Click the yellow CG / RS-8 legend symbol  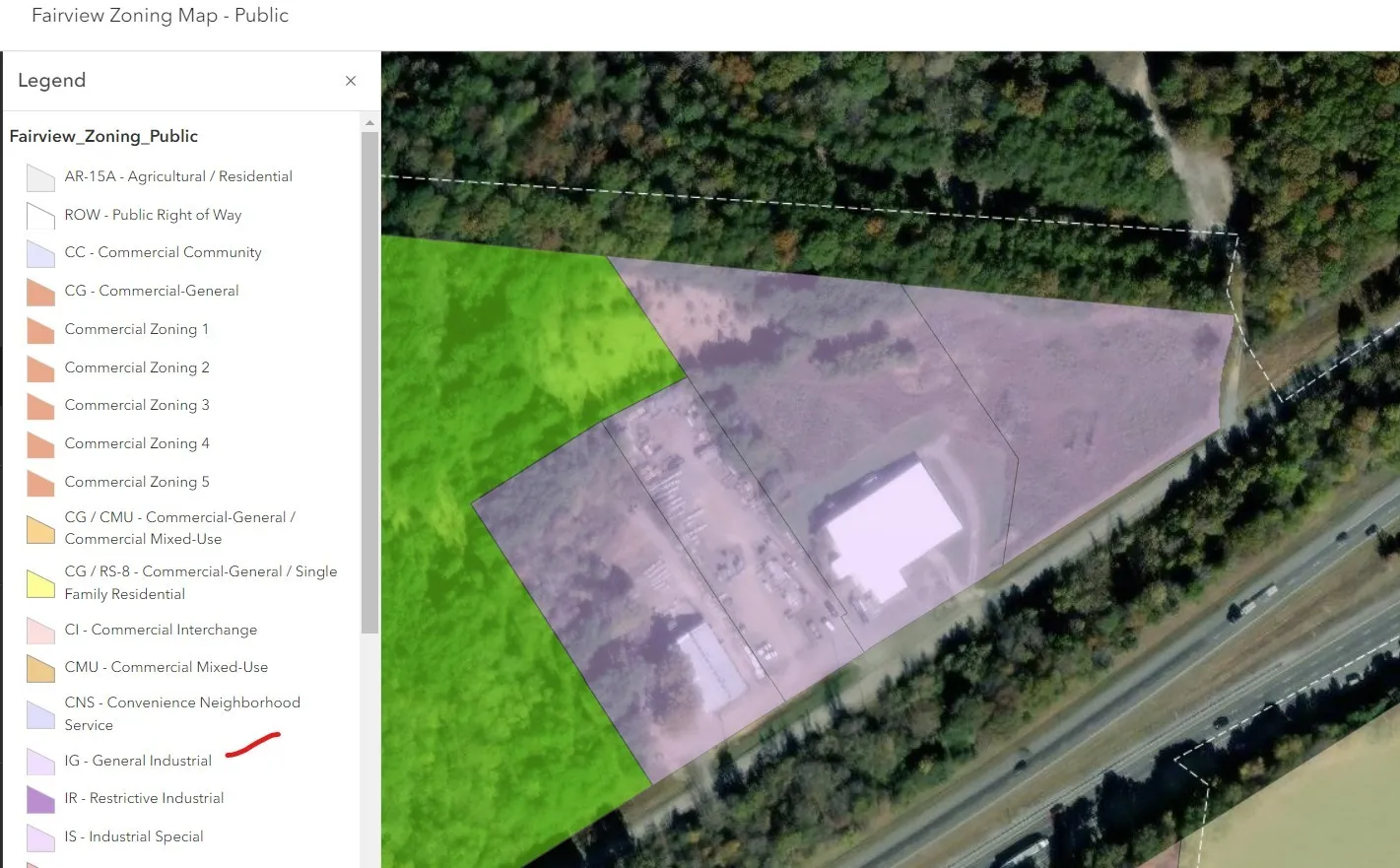(x=40, y=584)
